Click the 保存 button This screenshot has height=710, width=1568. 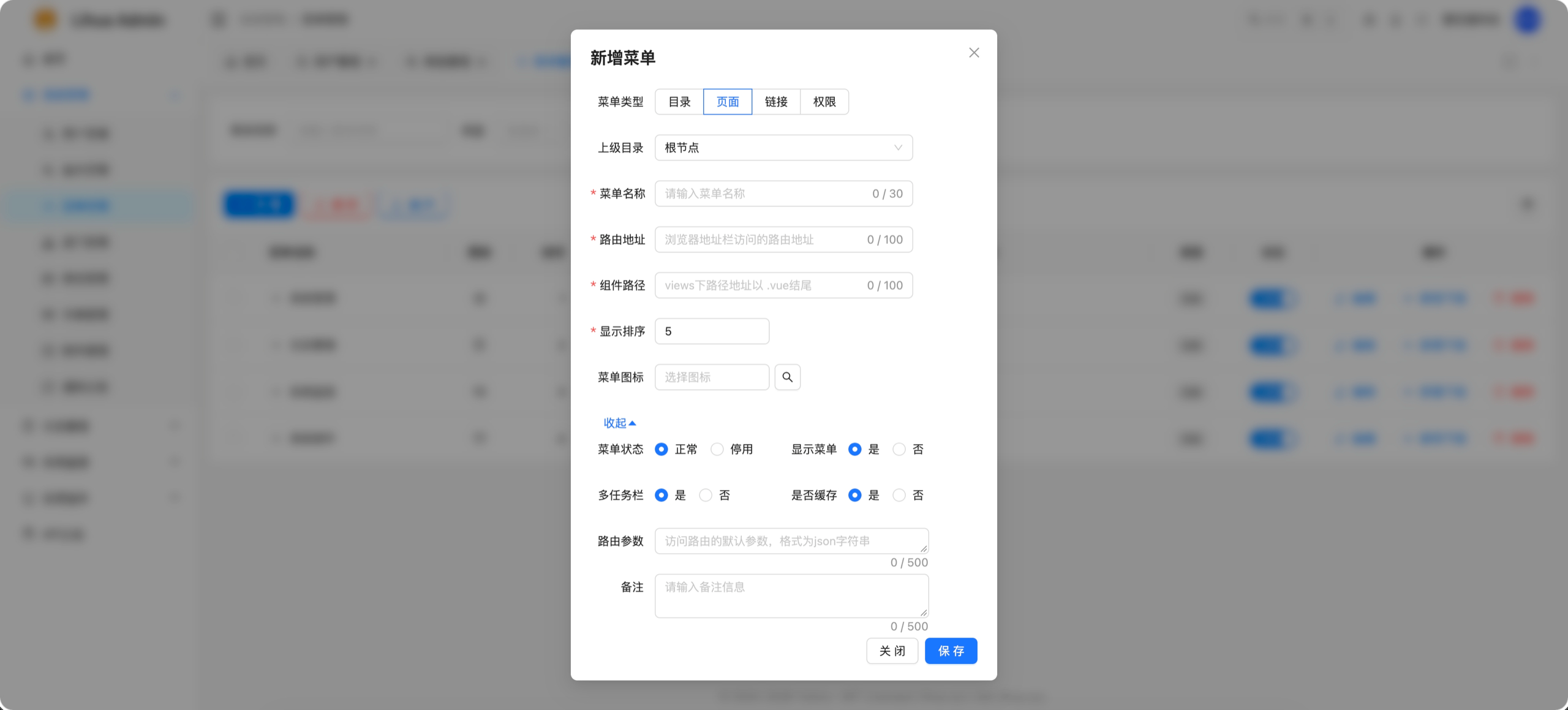point(951,651)
